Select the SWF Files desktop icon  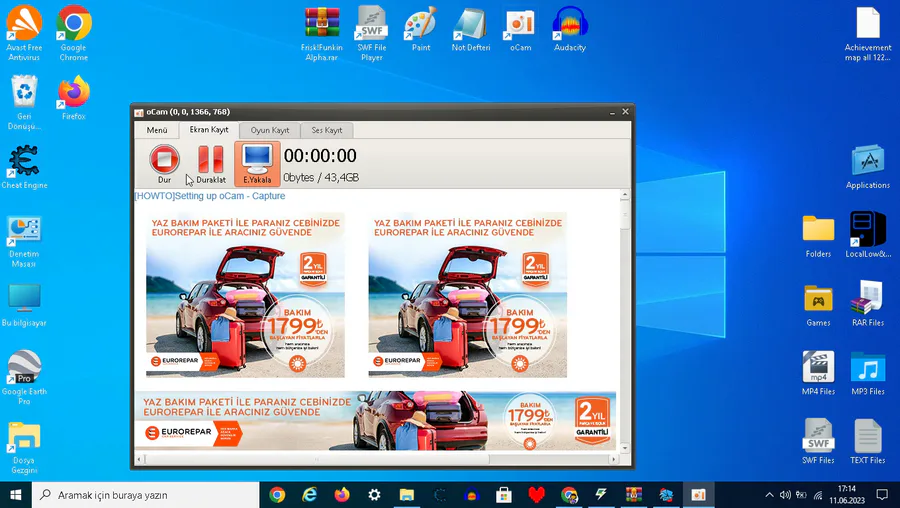pyautogui.click(x=818, y=442)
